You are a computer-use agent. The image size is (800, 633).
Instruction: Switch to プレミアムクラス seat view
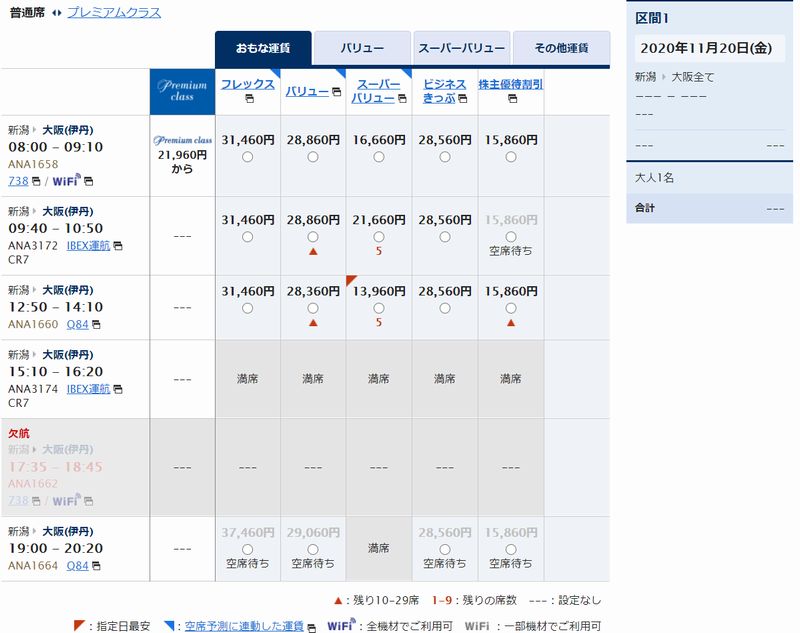point(114,13)
